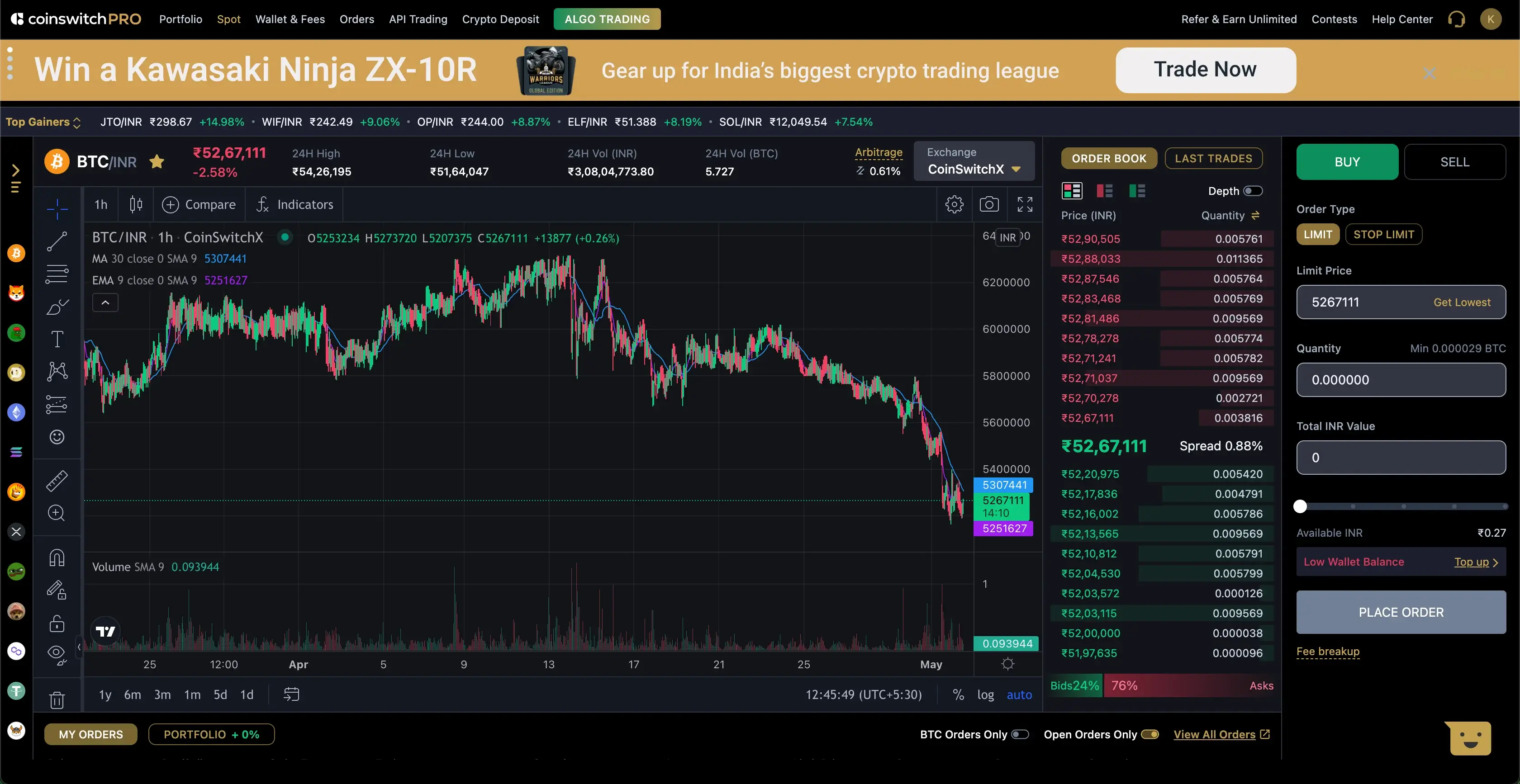Collapse the chart indicators legend chevron
This screenshot has height=784, width=1520.
pyautogui.click(x=105, y=302)
